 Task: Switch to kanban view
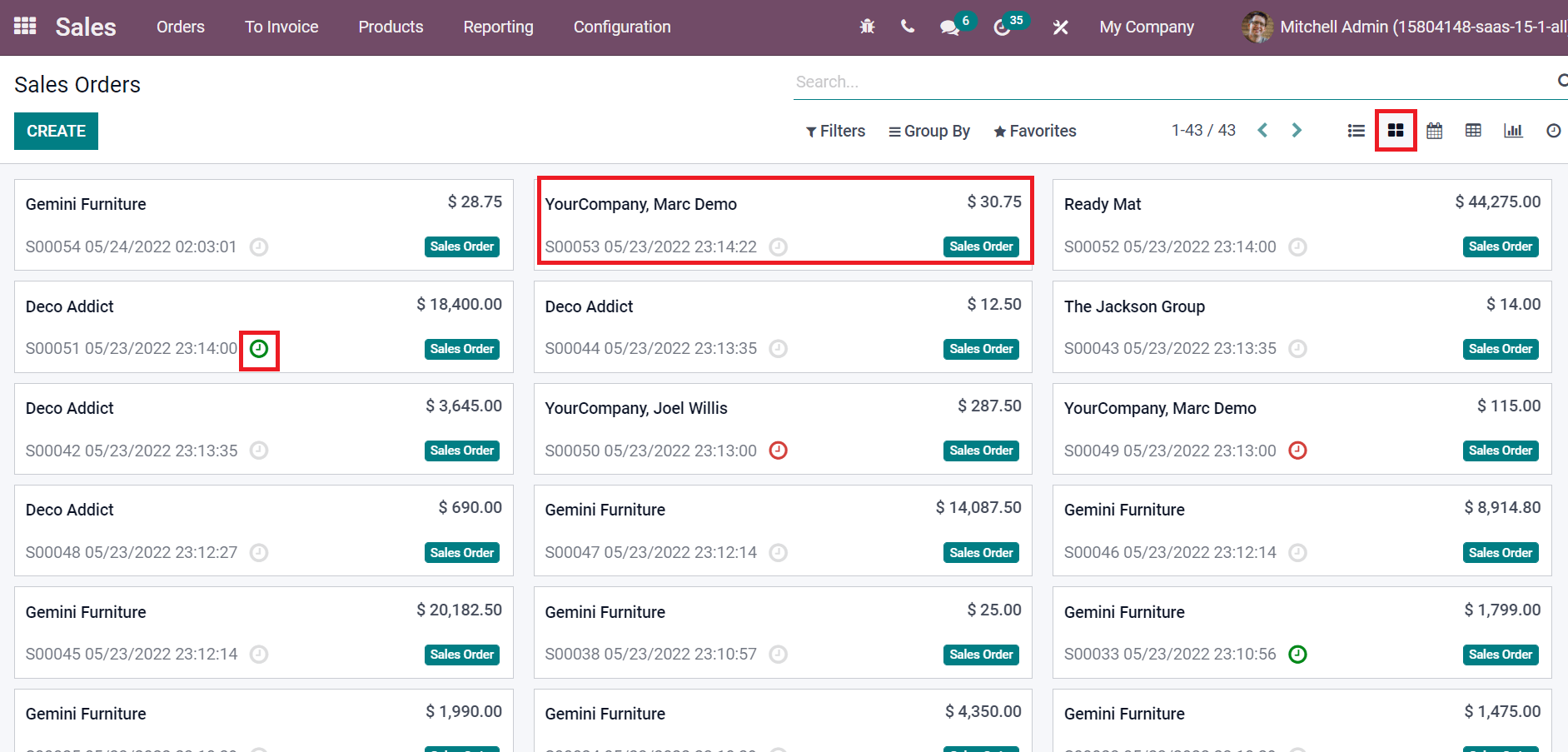(x=1396, y=131)
